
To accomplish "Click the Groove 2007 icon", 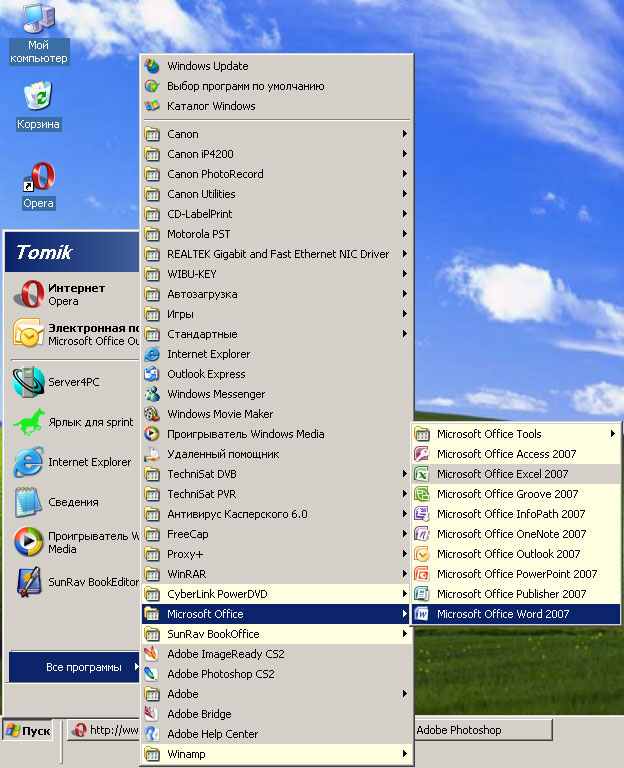I will [421, 494].
